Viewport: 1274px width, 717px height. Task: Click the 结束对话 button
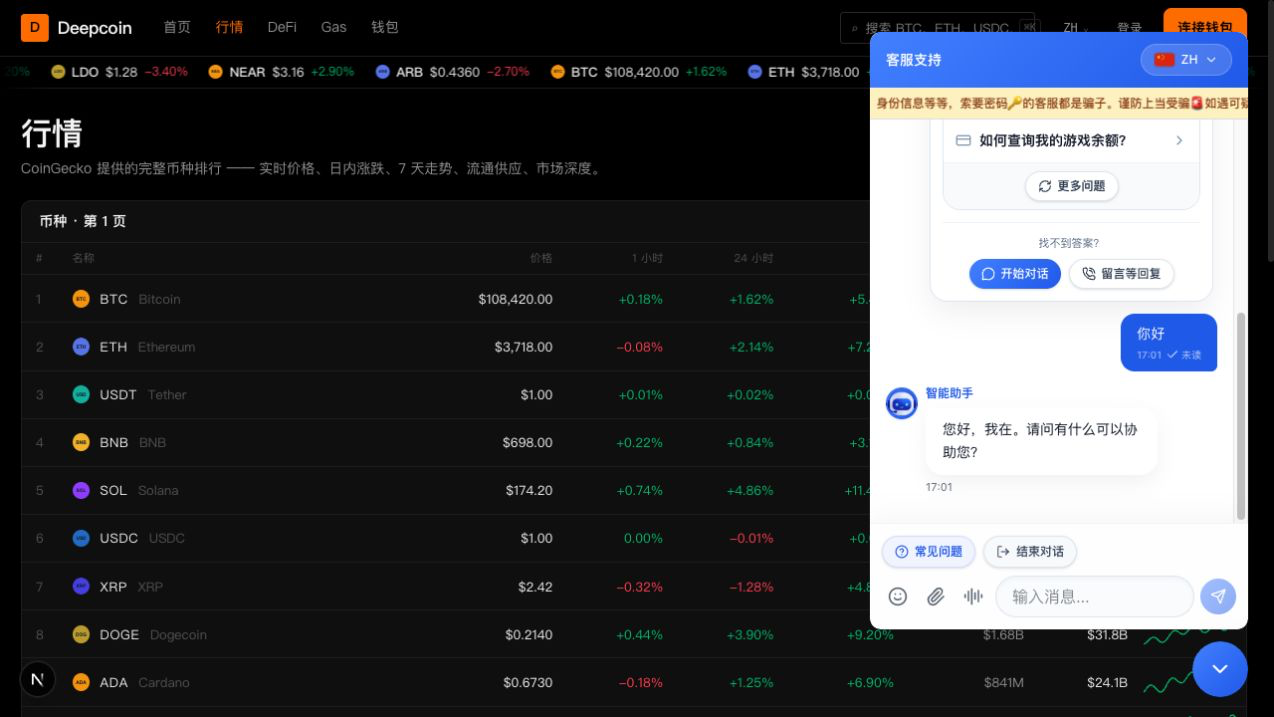(1030, 552)
